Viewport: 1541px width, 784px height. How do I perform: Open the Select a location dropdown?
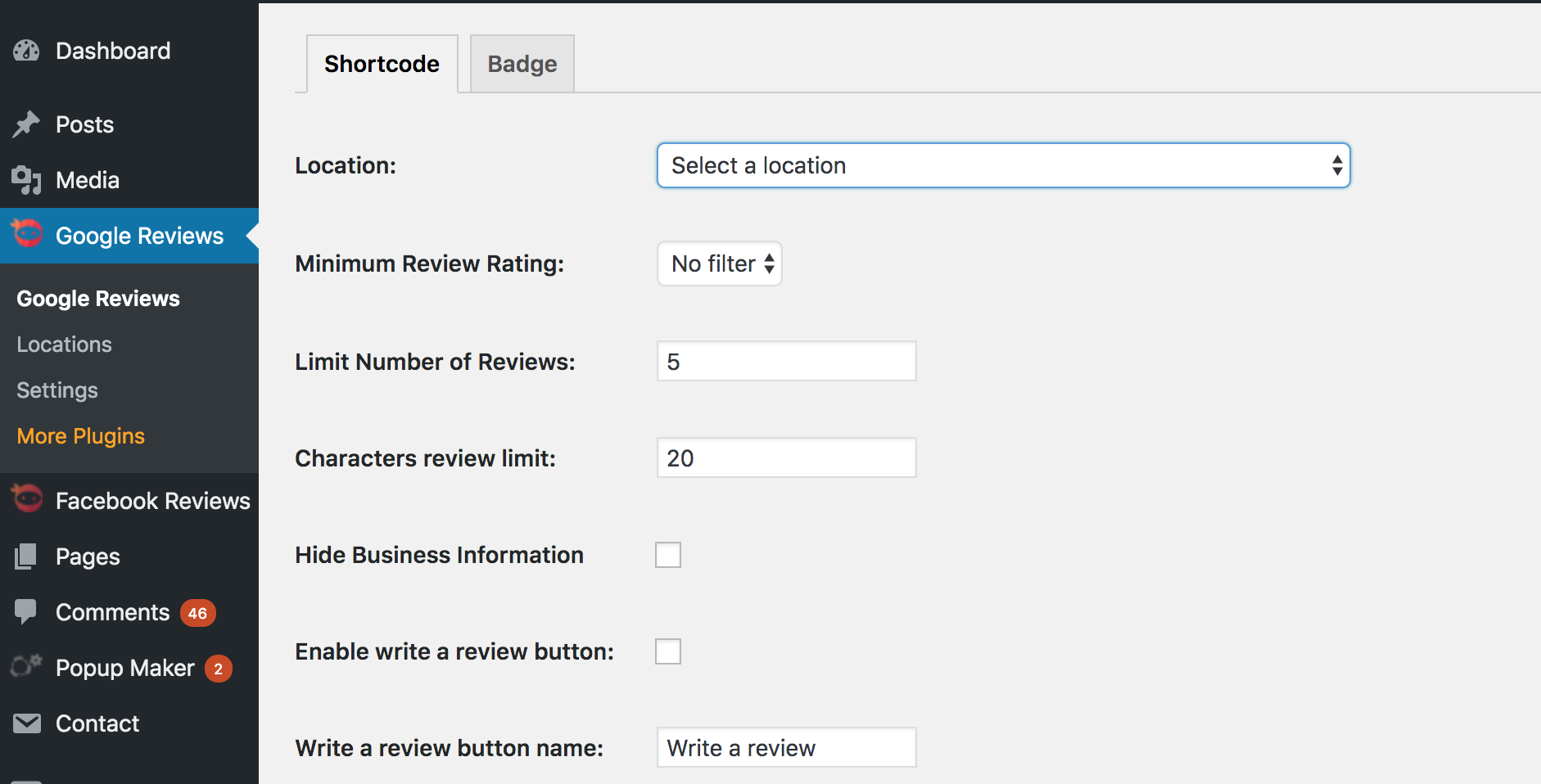(1003, 165)
